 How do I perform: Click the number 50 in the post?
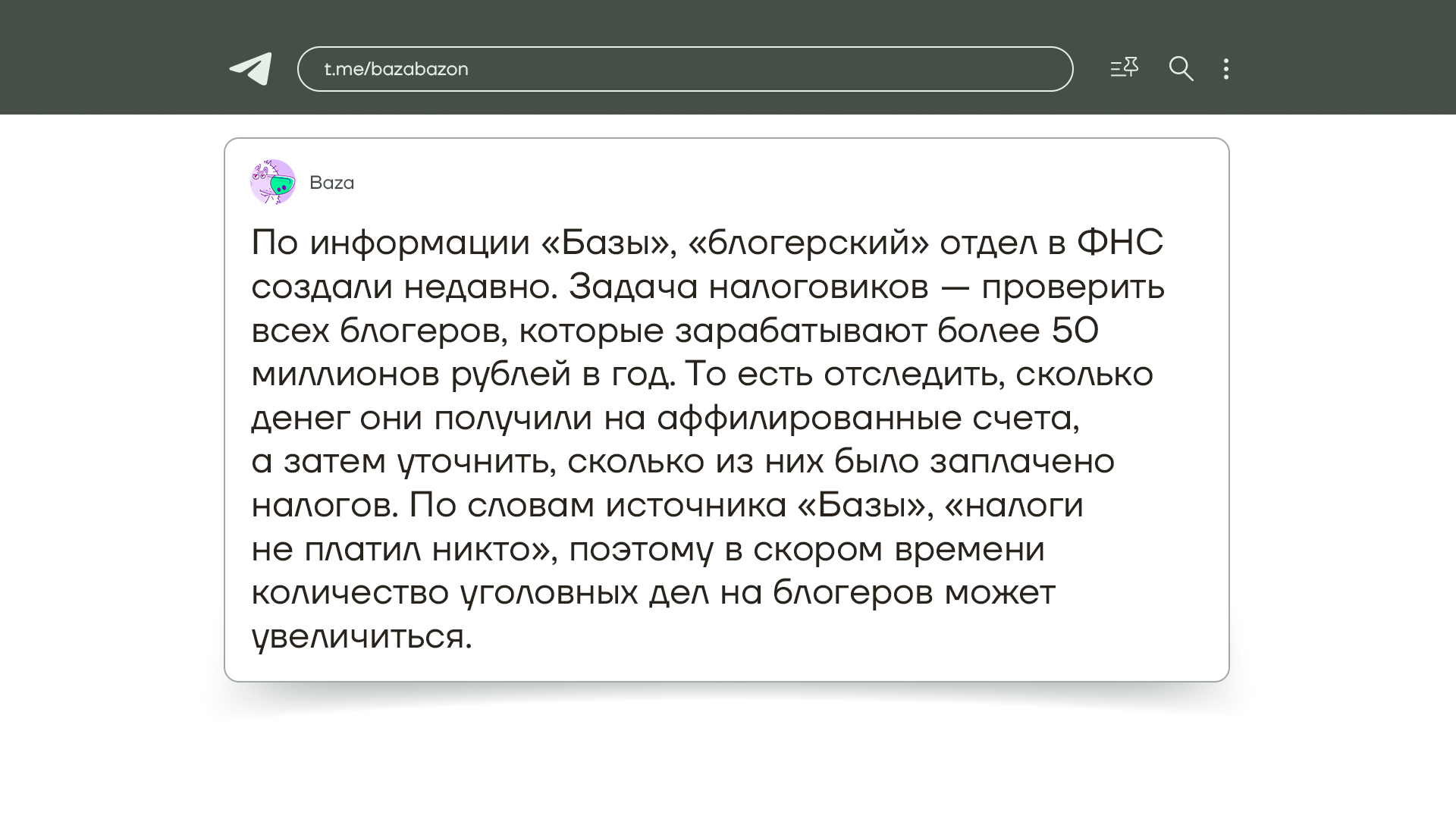[x=1074, y=331]
